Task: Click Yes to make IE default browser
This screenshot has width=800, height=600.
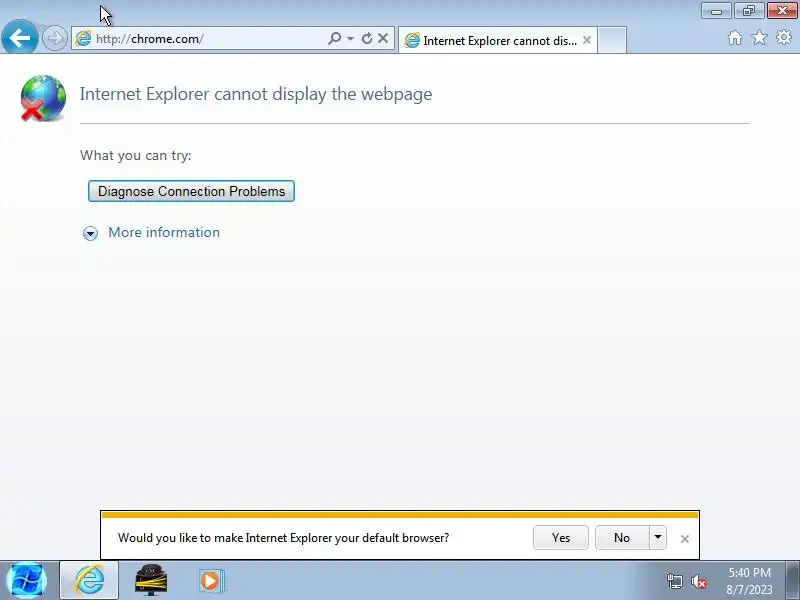Action: (x=561, y=538)
